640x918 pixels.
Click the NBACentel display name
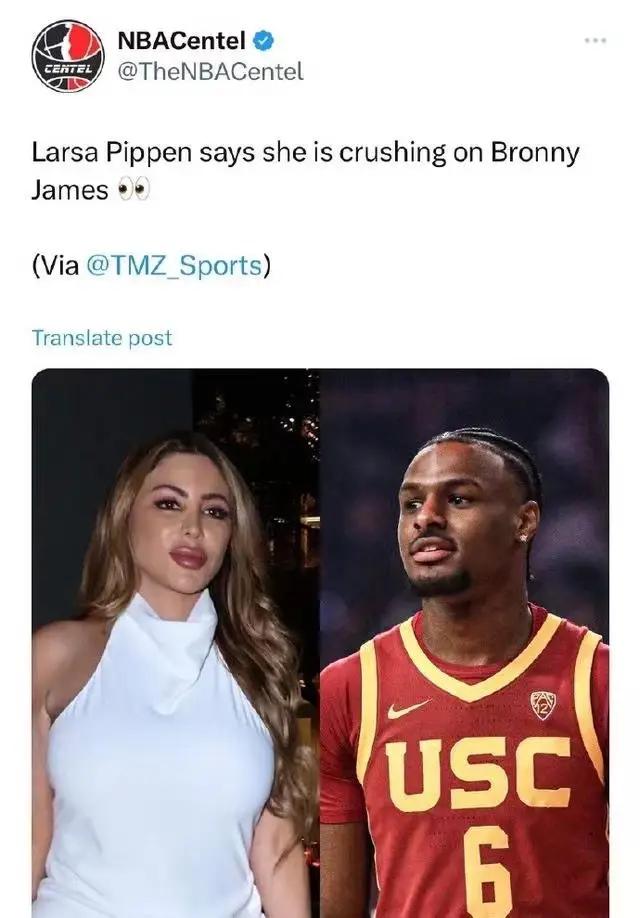click(x=181, y=40)
